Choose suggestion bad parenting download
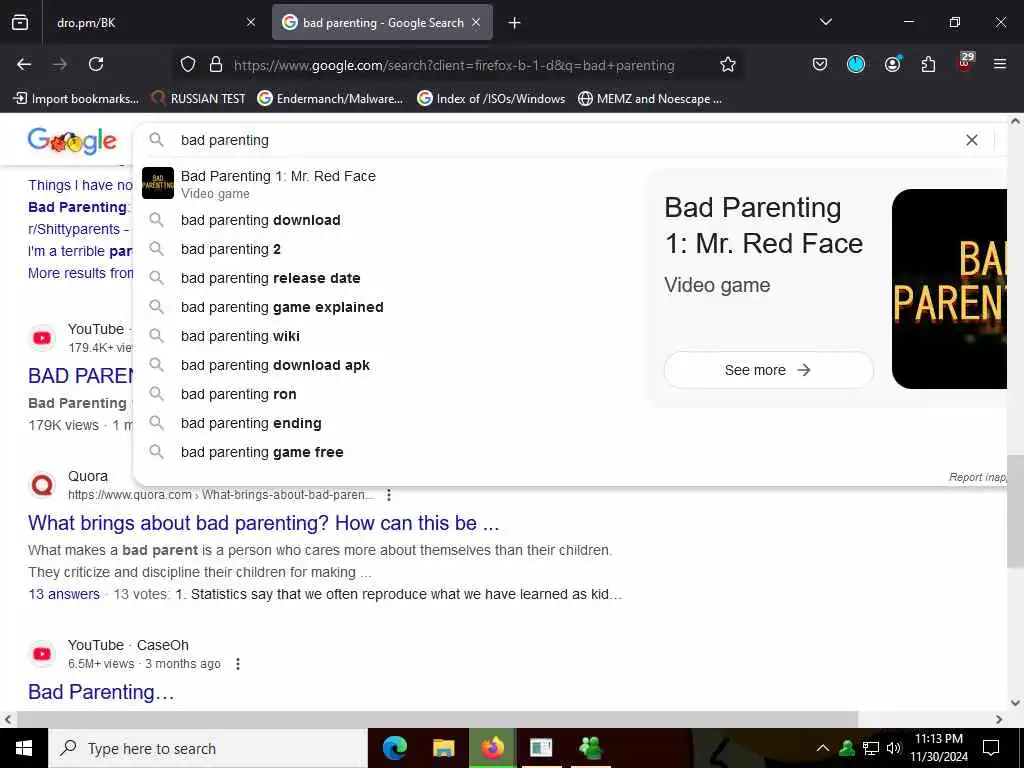Screen dimensions: 1024x768 [260, 220]
